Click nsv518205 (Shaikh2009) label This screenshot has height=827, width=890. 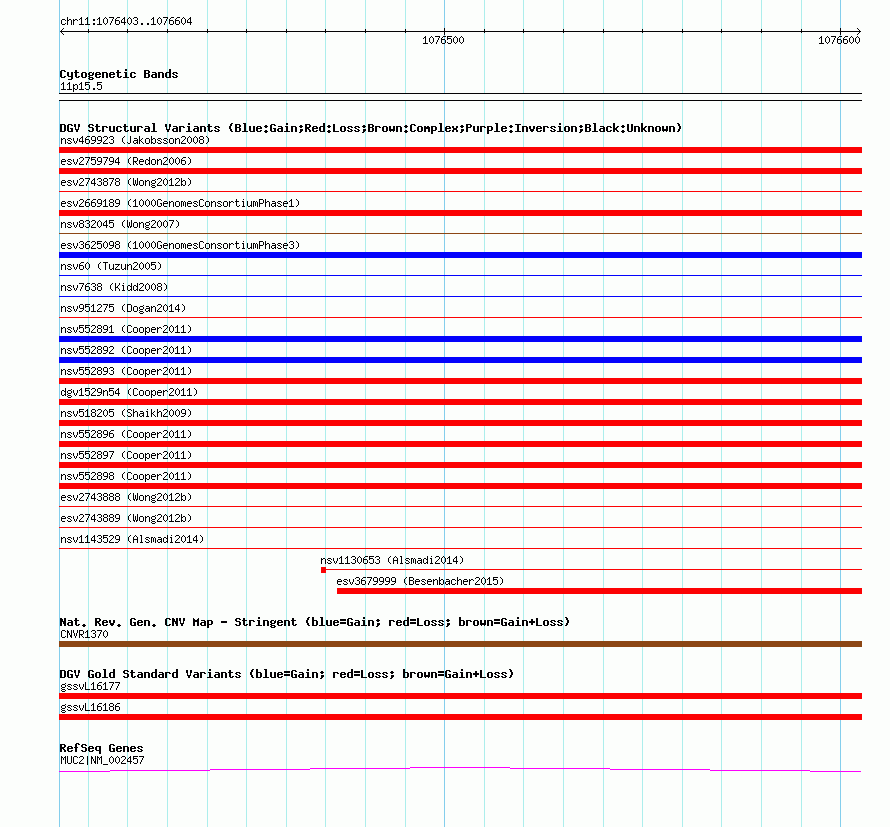[126, 413]
